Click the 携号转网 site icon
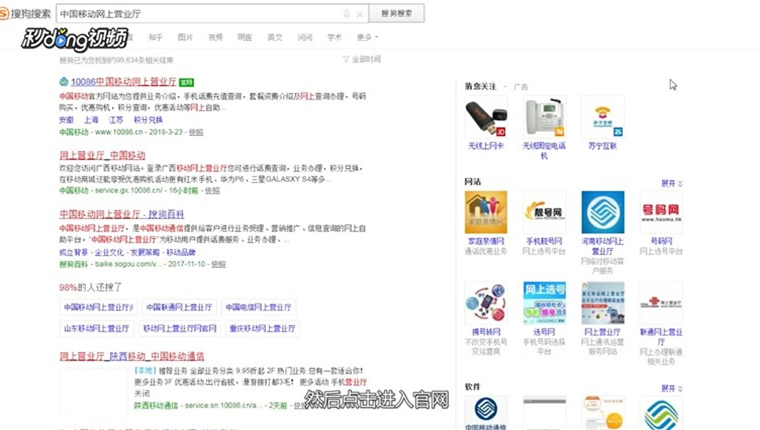Image resolution: width=760 pixels, height=430 pixels. pyautogui.click(x=486, y=303)
